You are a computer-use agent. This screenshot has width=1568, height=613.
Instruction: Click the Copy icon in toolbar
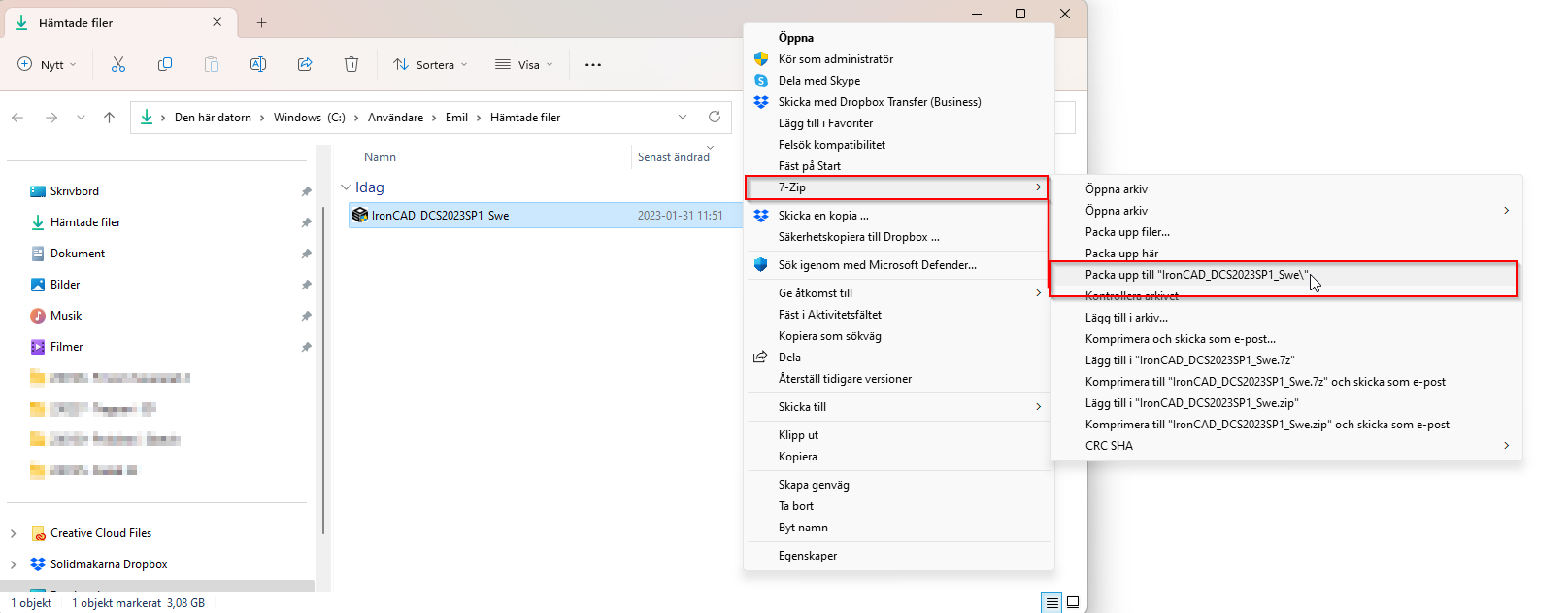point(165,64)
